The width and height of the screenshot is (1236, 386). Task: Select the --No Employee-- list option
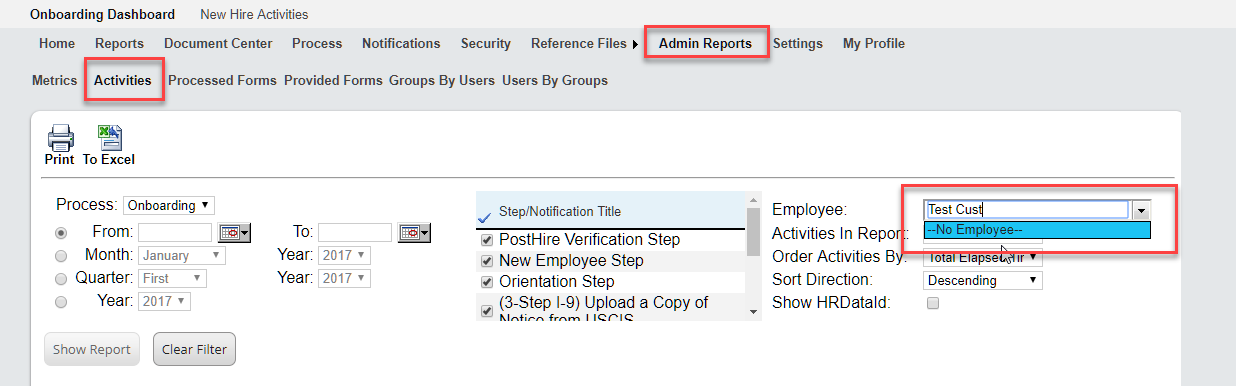(1037, 230)
